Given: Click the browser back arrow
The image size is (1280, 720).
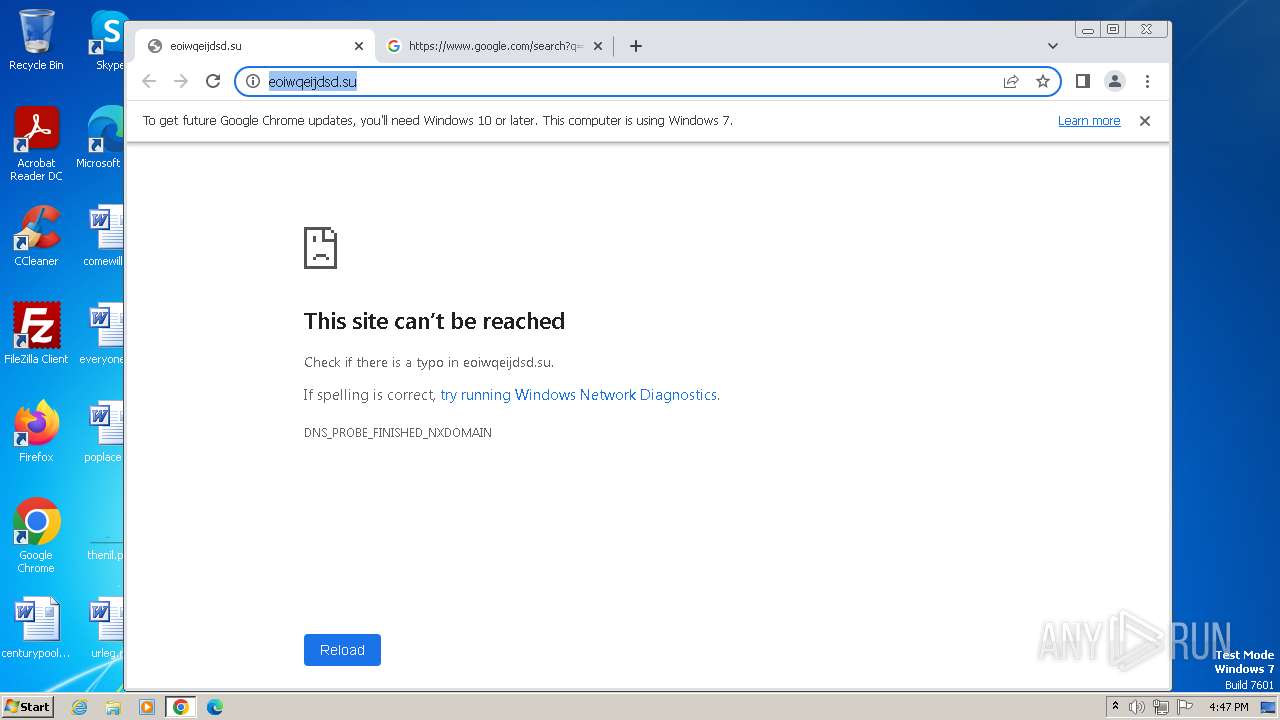Looking at the screenshot, I should [x=149, y=81].
